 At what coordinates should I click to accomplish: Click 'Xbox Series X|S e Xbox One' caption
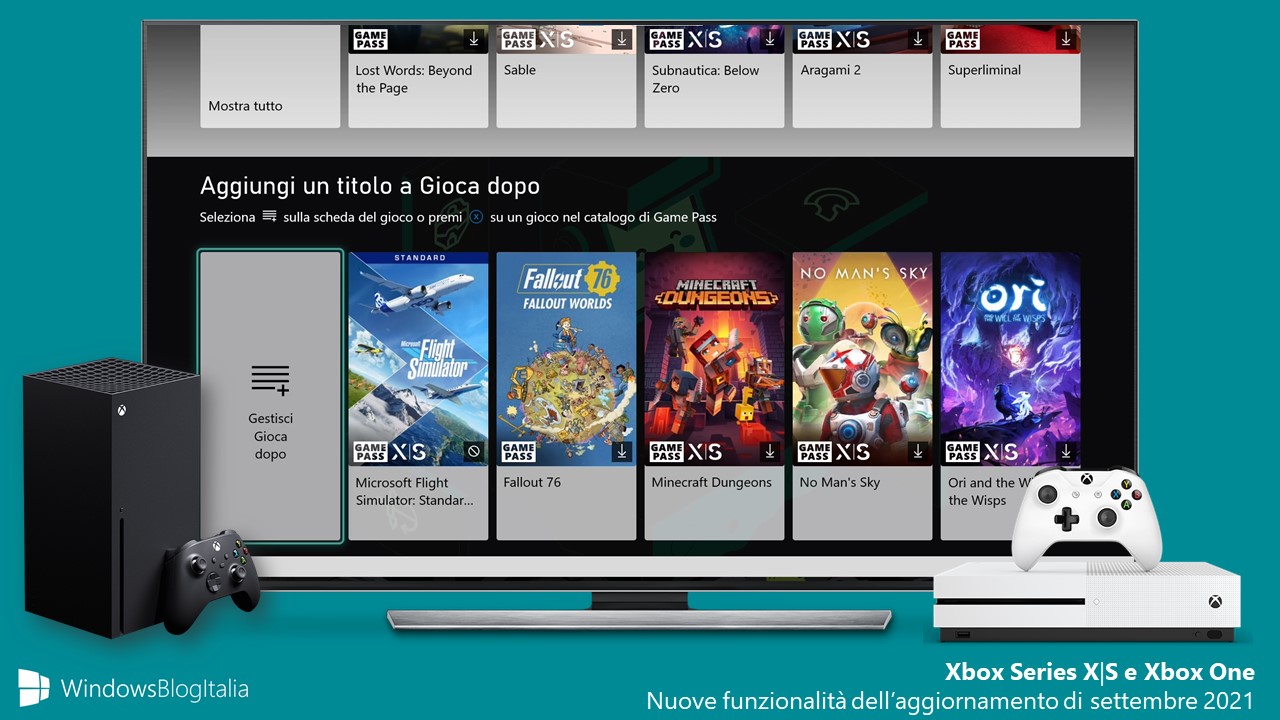[x=1100, y=671]
